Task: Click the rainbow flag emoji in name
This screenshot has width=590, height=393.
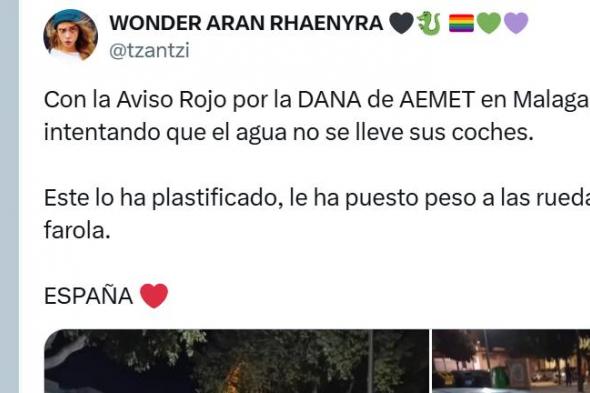Action: tap(461, 23)
